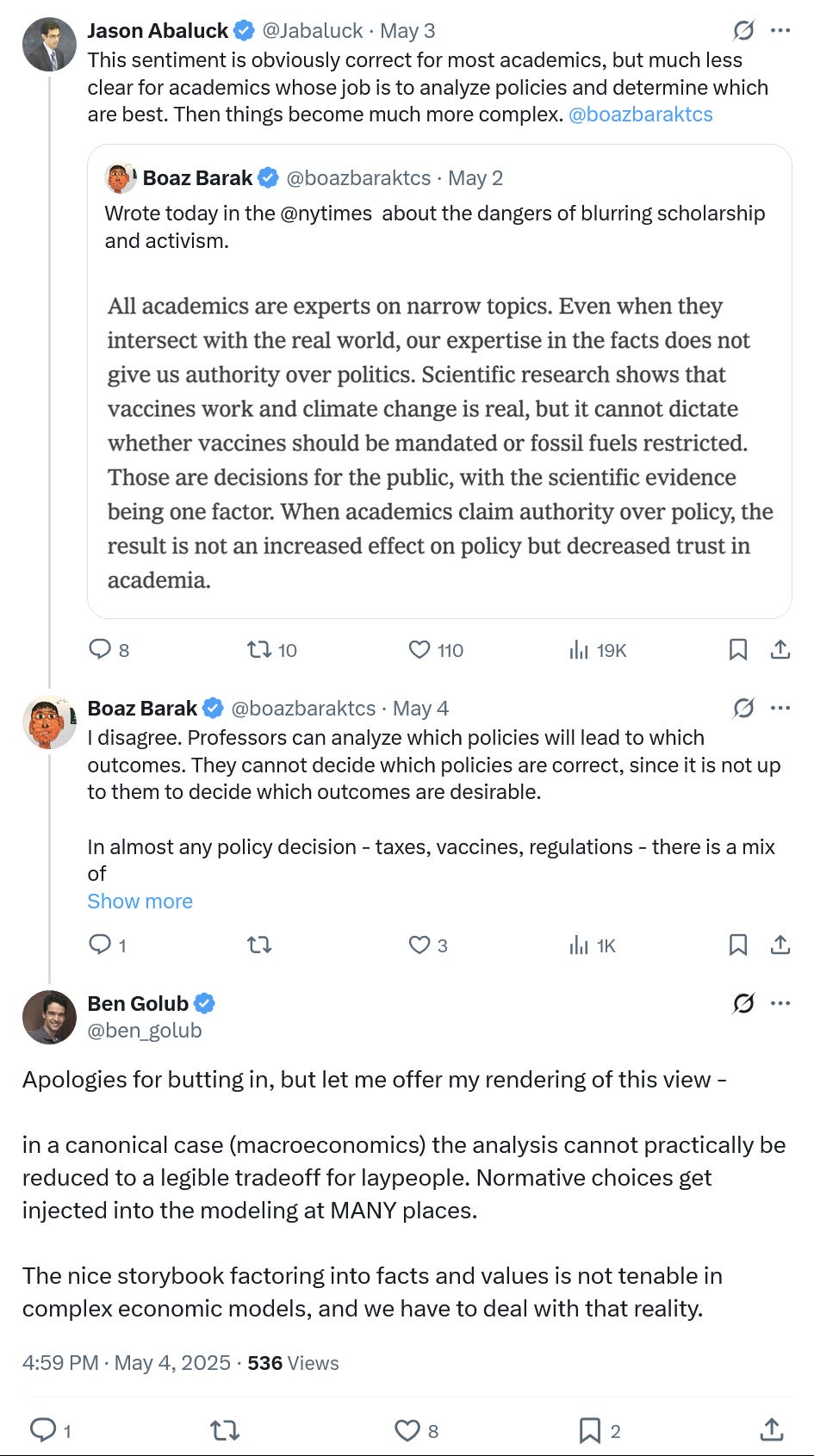Open more options menu on Boaz Barak's reply
The width and height of the screenshot is (814, 1456).
(x=780, y=708)
